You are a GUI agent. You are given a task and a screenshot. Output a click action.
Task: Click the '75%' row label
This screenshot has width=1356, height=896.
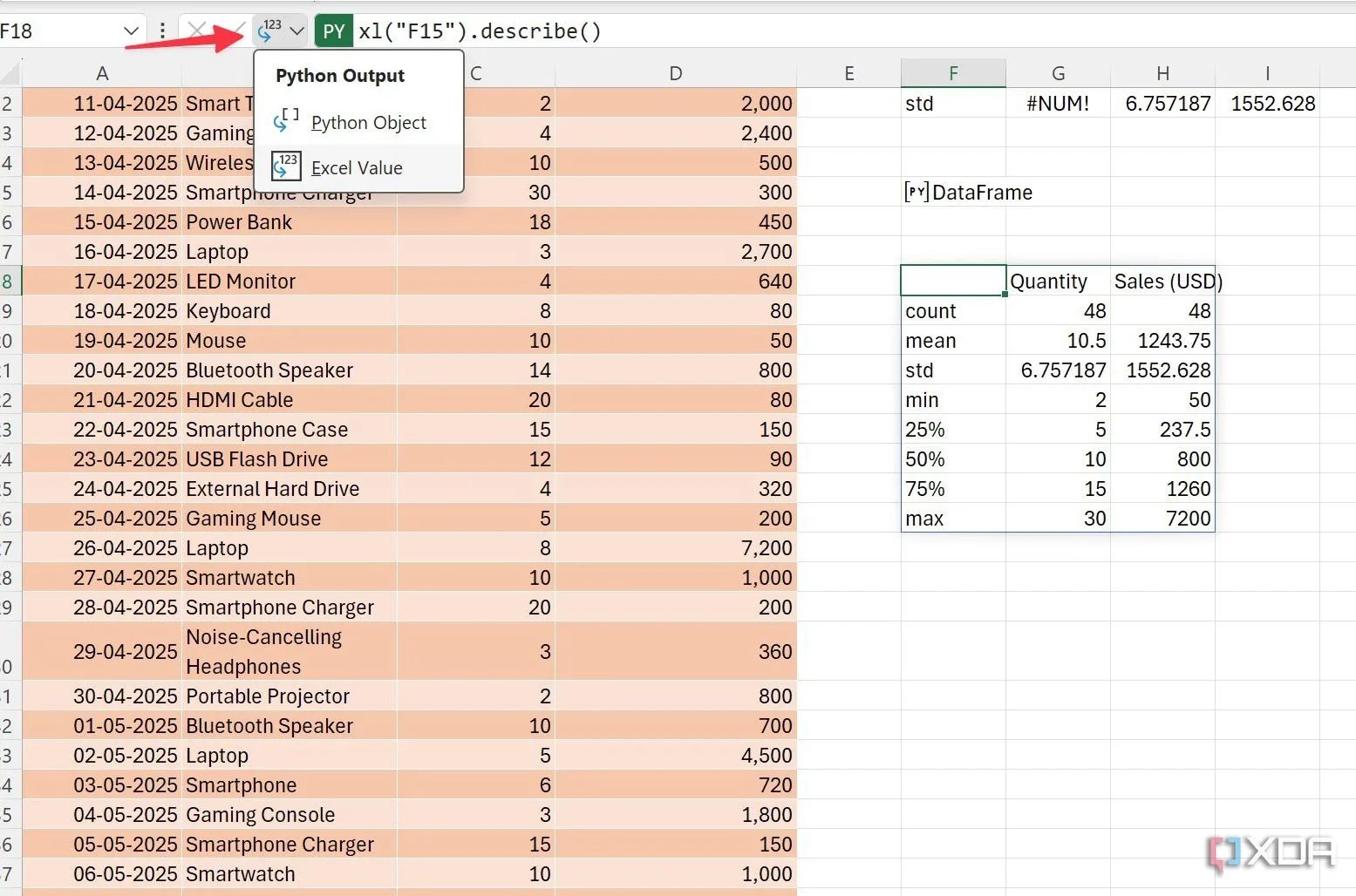click(x=953, y=488)
